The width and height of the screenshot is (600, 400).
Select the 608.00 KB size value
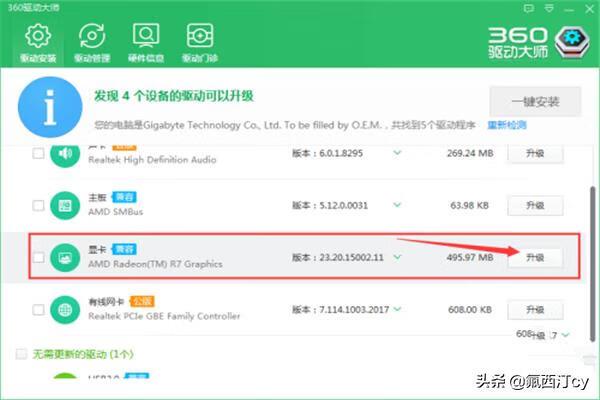(470, 310)
